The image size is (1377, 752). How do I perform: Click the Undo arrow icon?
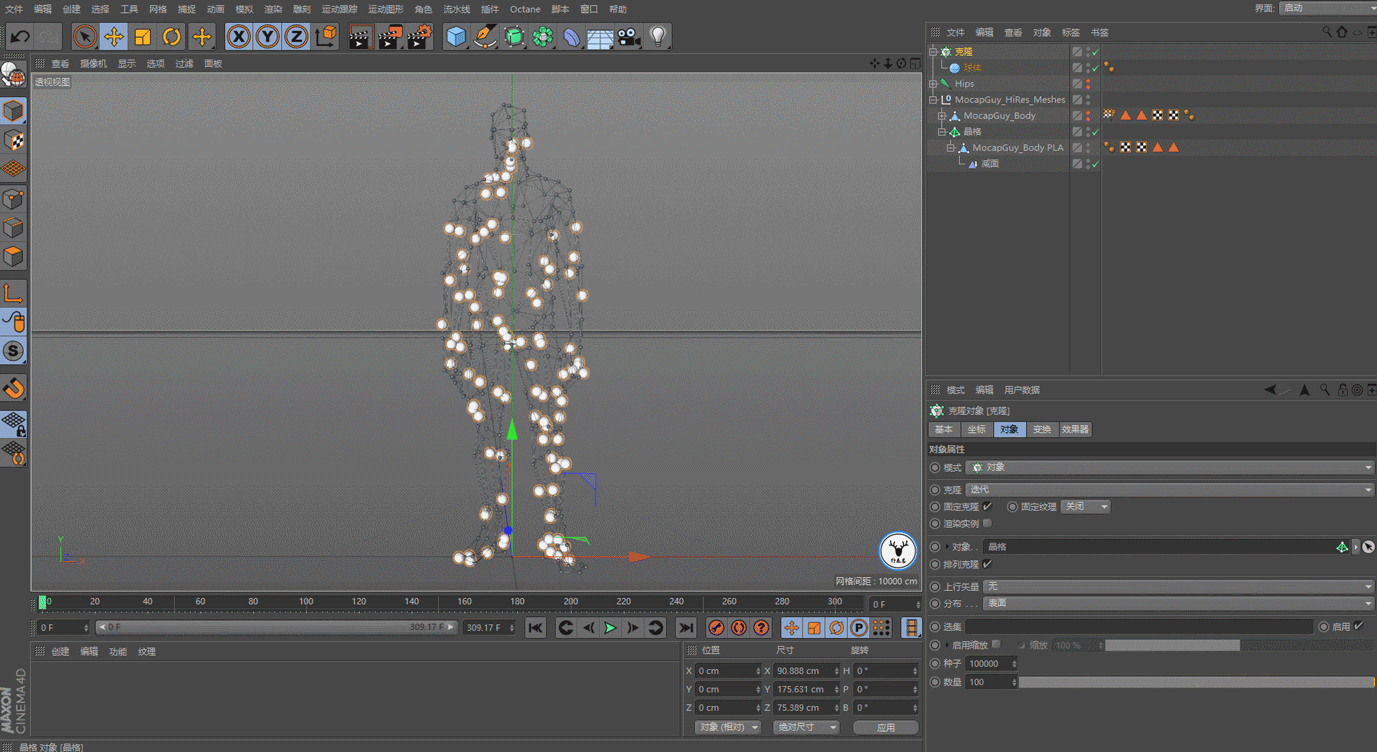click(20, 37)
